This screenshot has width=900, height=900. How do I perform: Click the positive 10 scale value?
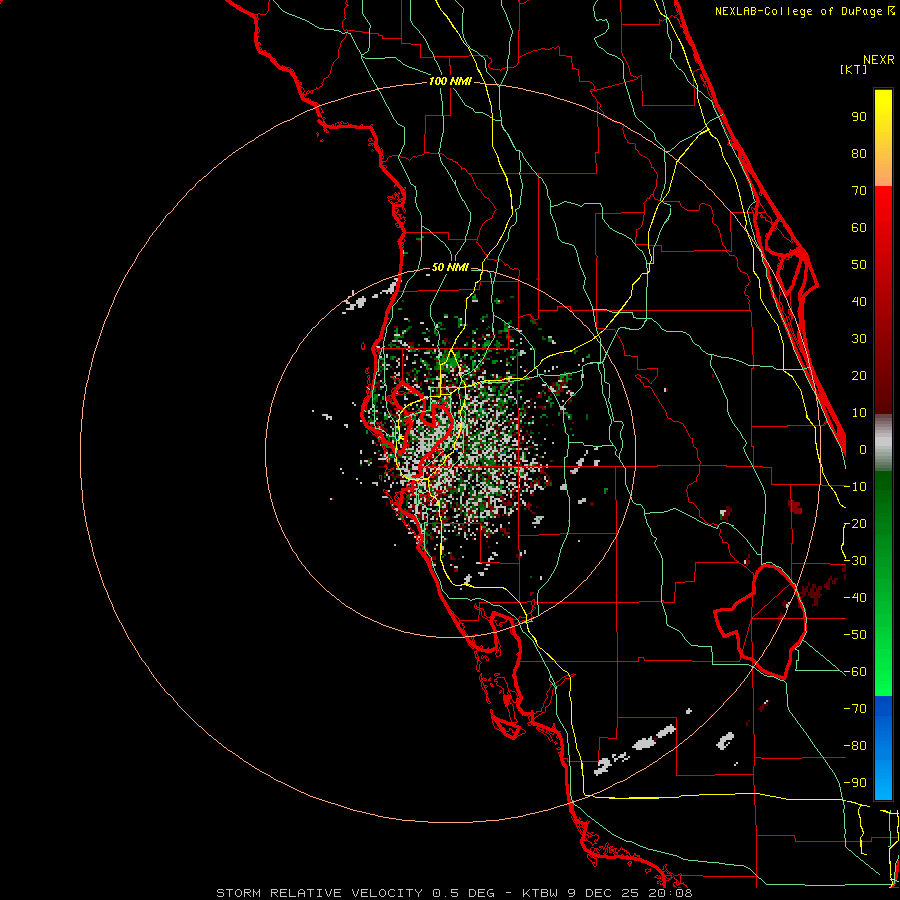tap(859, 413)
